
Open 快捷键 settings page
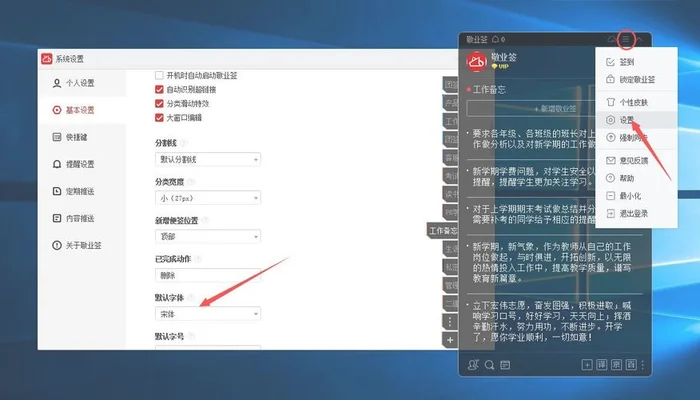82,137
